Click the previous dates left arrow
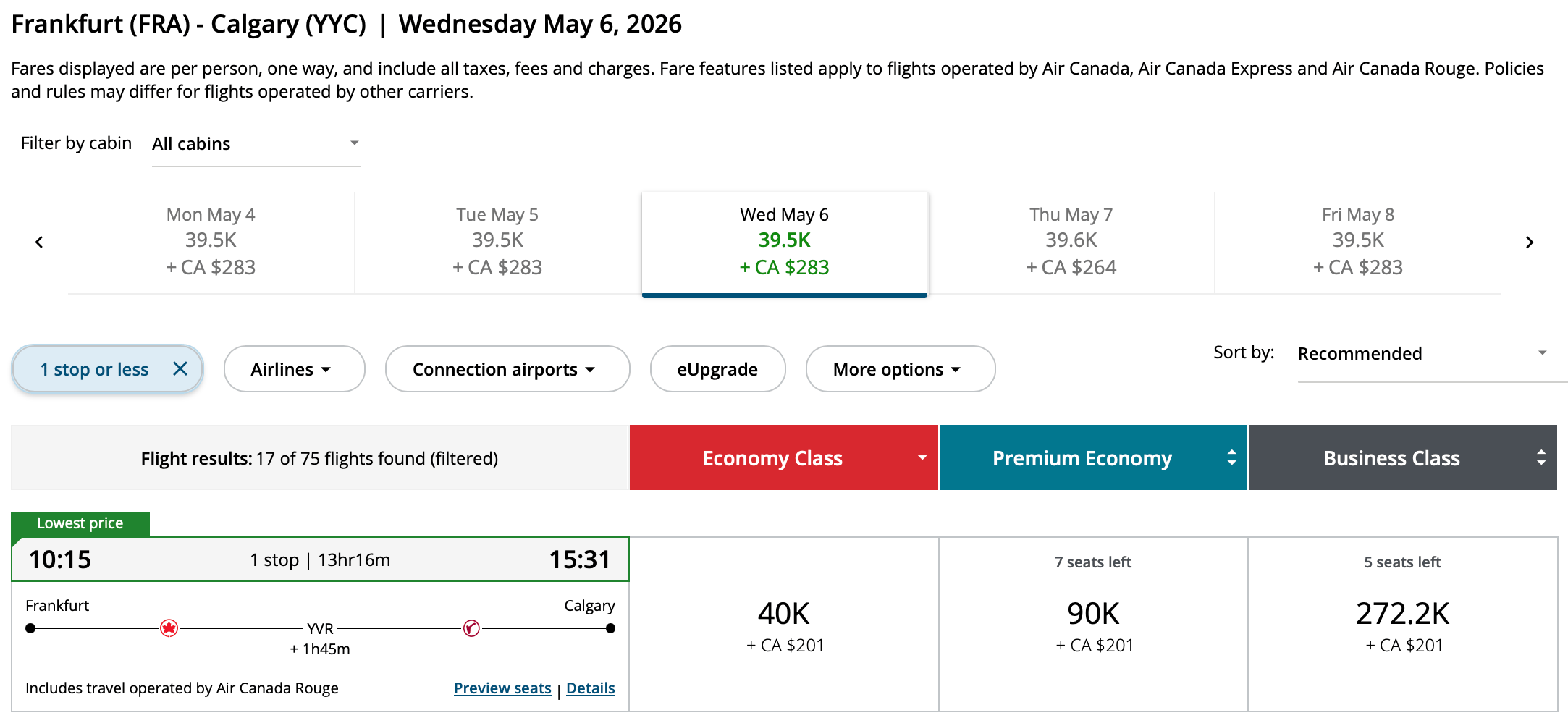 (39, 242)
